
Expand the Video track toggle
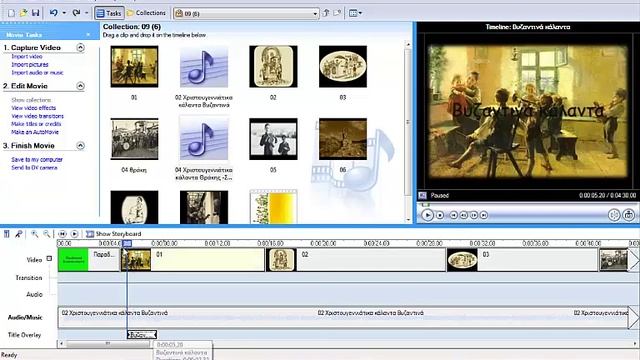[x=49, y=259]
